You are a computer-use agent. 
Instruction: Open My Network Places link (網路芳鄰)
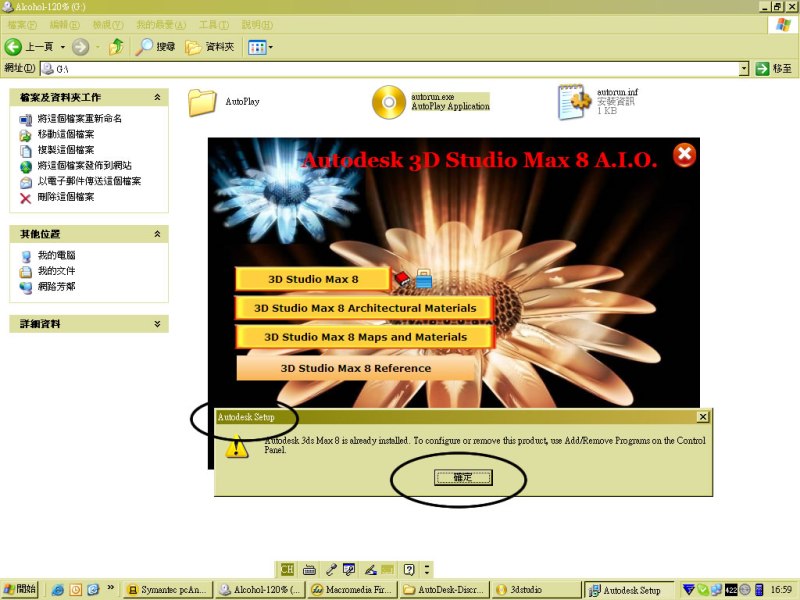[x=57, y=287]
